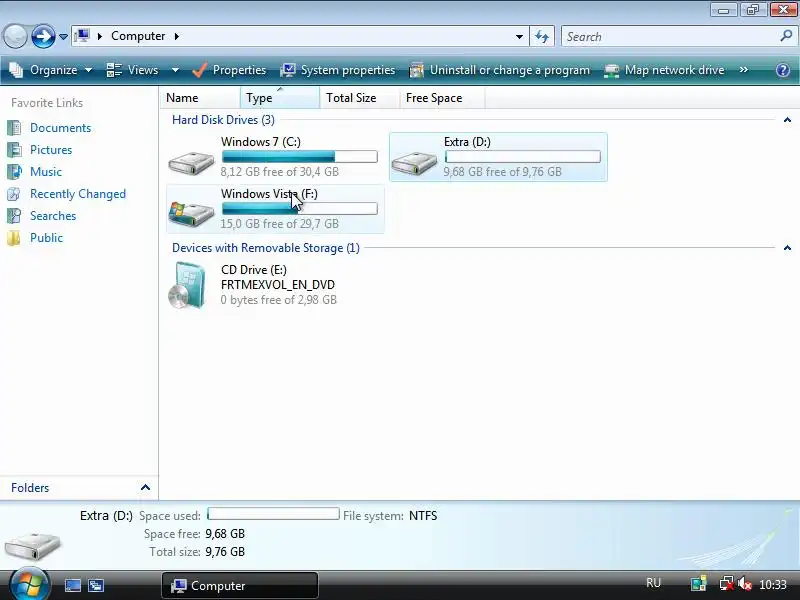Click the Documents icon in Favorite Links
The image size is (800, 600).
point(14,128)
